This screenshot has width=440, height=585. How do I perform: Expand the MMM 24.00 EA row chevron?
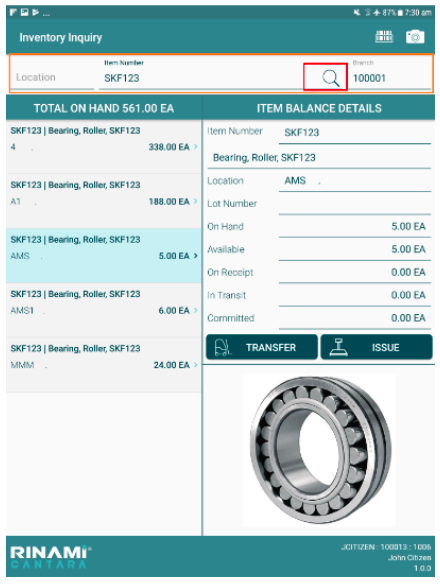coord(196,365)
